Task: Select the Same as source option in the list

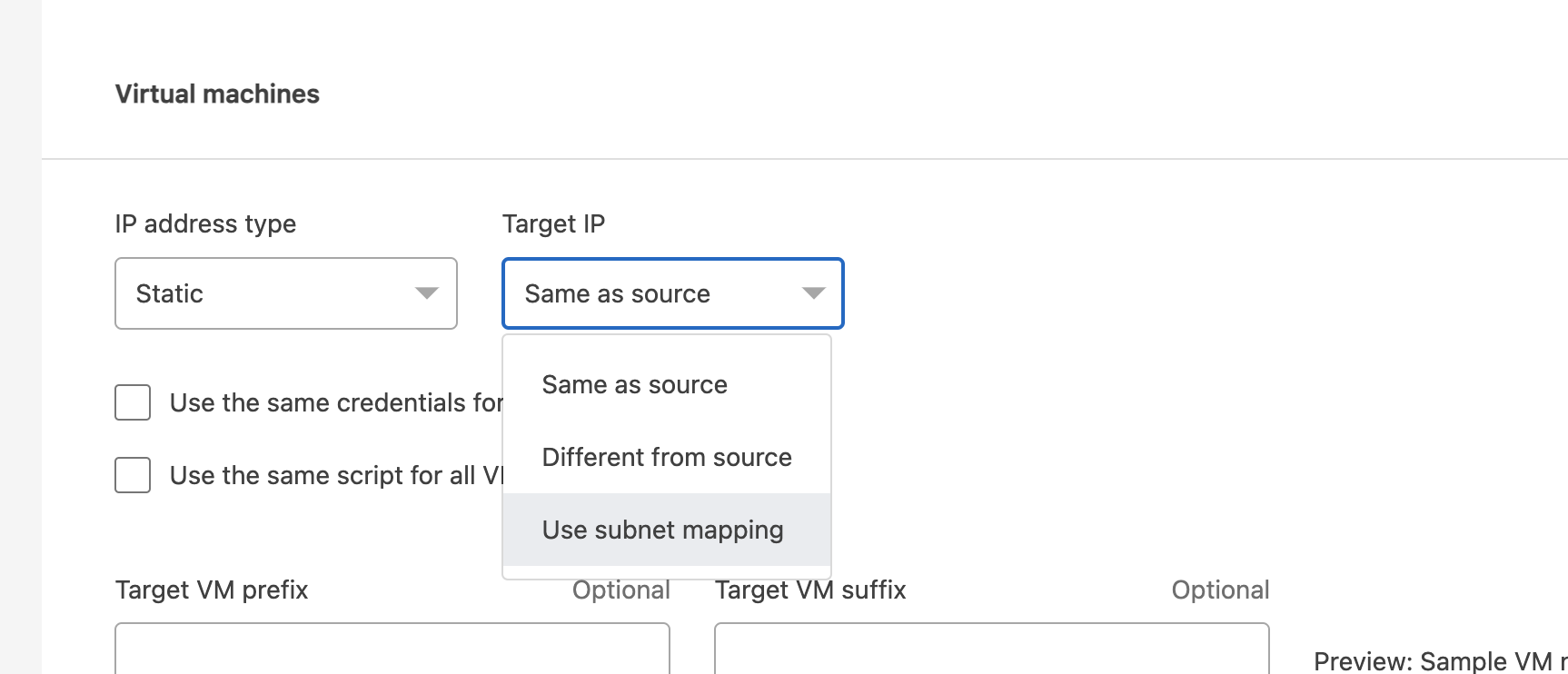Action: [635, 385]
